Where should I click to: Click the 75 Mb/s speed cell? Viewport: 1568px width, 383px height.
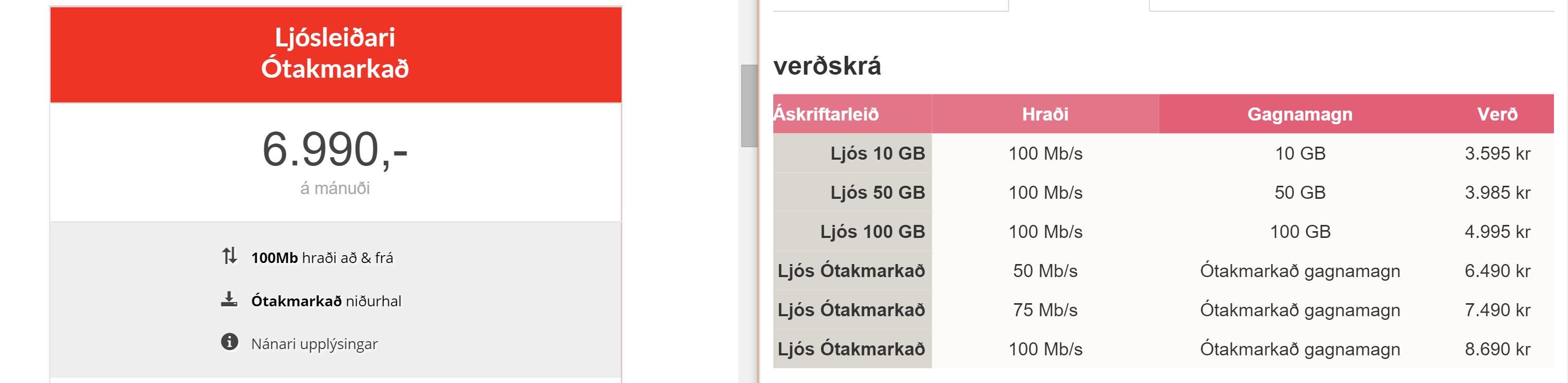1044,310
